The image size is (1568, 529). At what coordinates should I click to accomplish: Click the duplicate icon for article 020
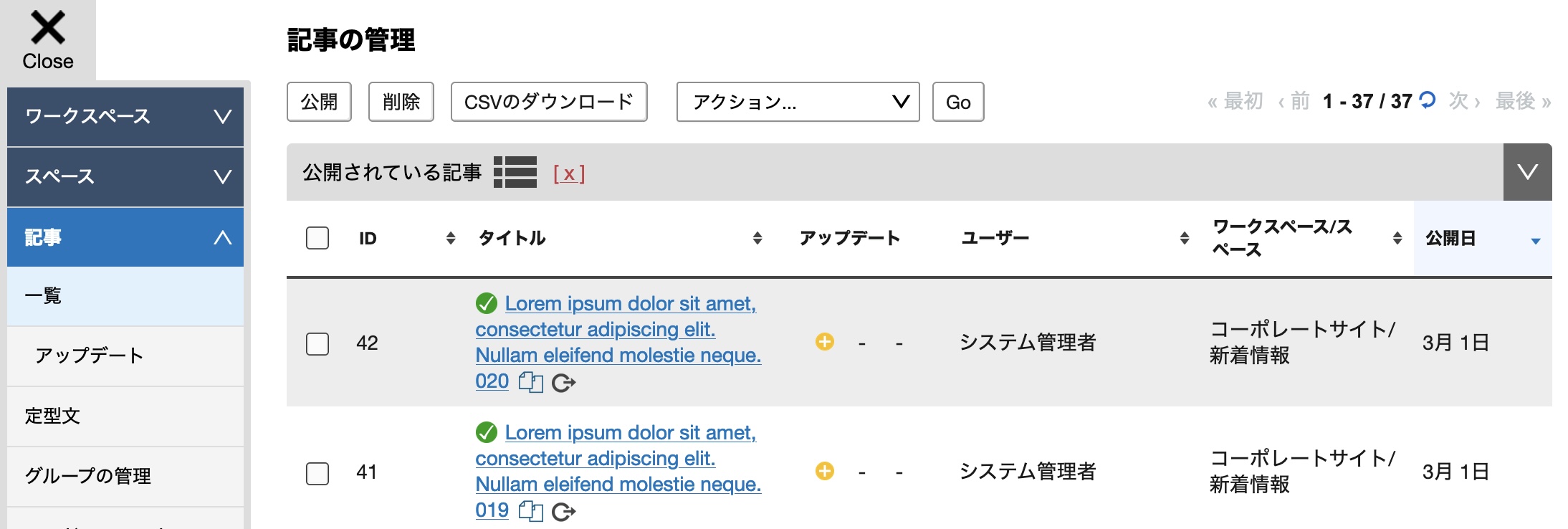531,383
